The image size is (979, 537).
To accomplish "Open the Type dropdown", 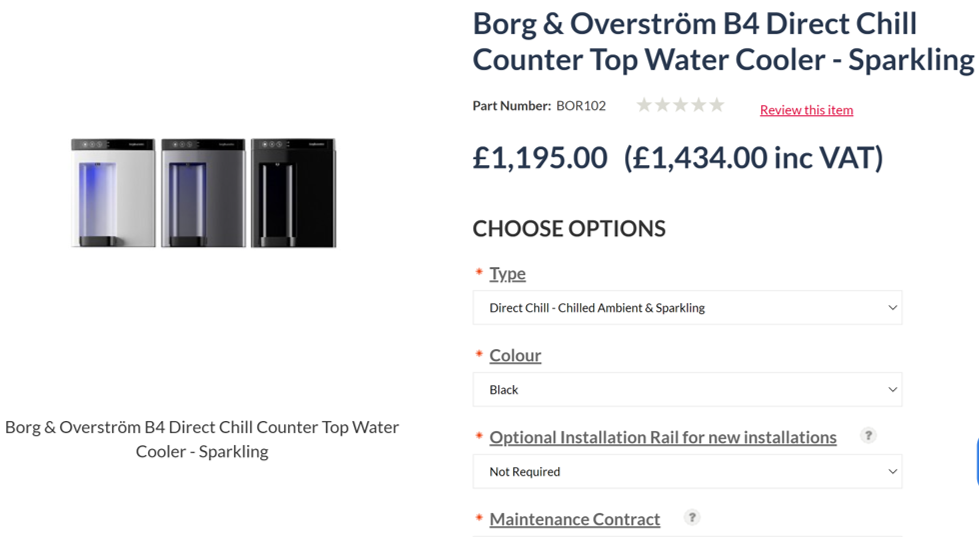I will tap(687, 307).
